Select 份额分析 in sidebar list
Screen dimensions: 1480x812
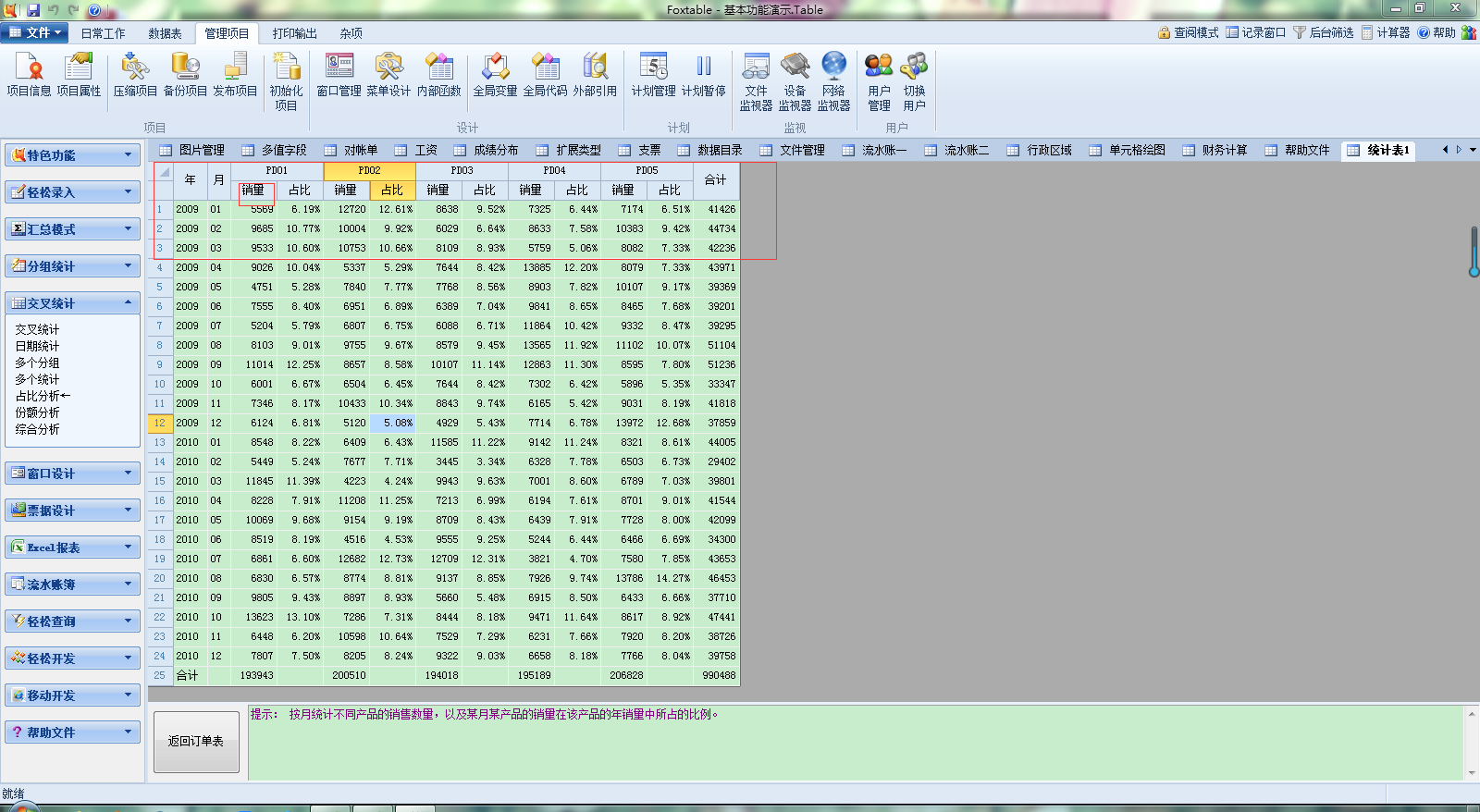[x=37, y=412]
